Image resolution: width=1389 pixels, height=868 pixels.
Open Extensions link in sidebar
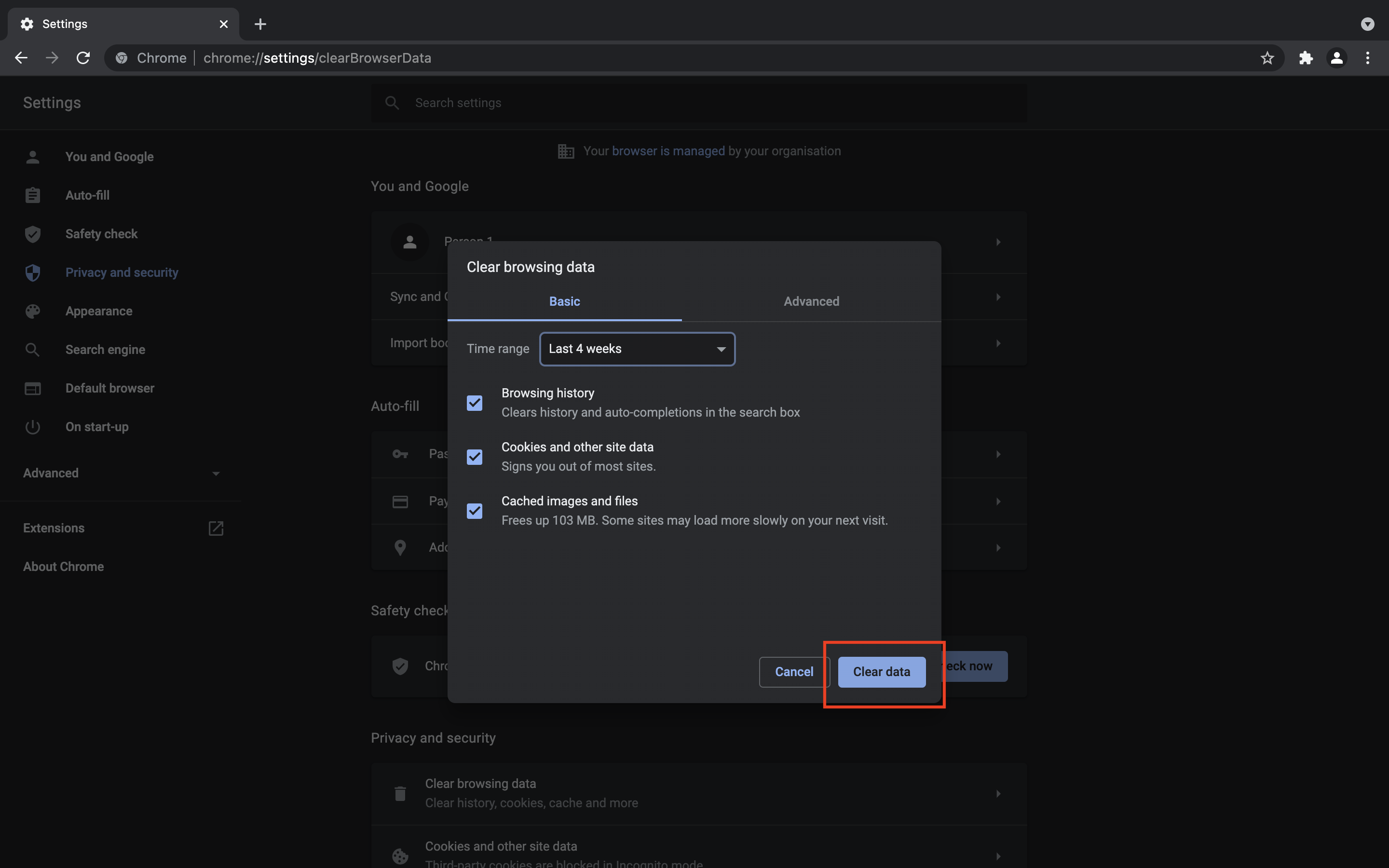coord(54,528)
